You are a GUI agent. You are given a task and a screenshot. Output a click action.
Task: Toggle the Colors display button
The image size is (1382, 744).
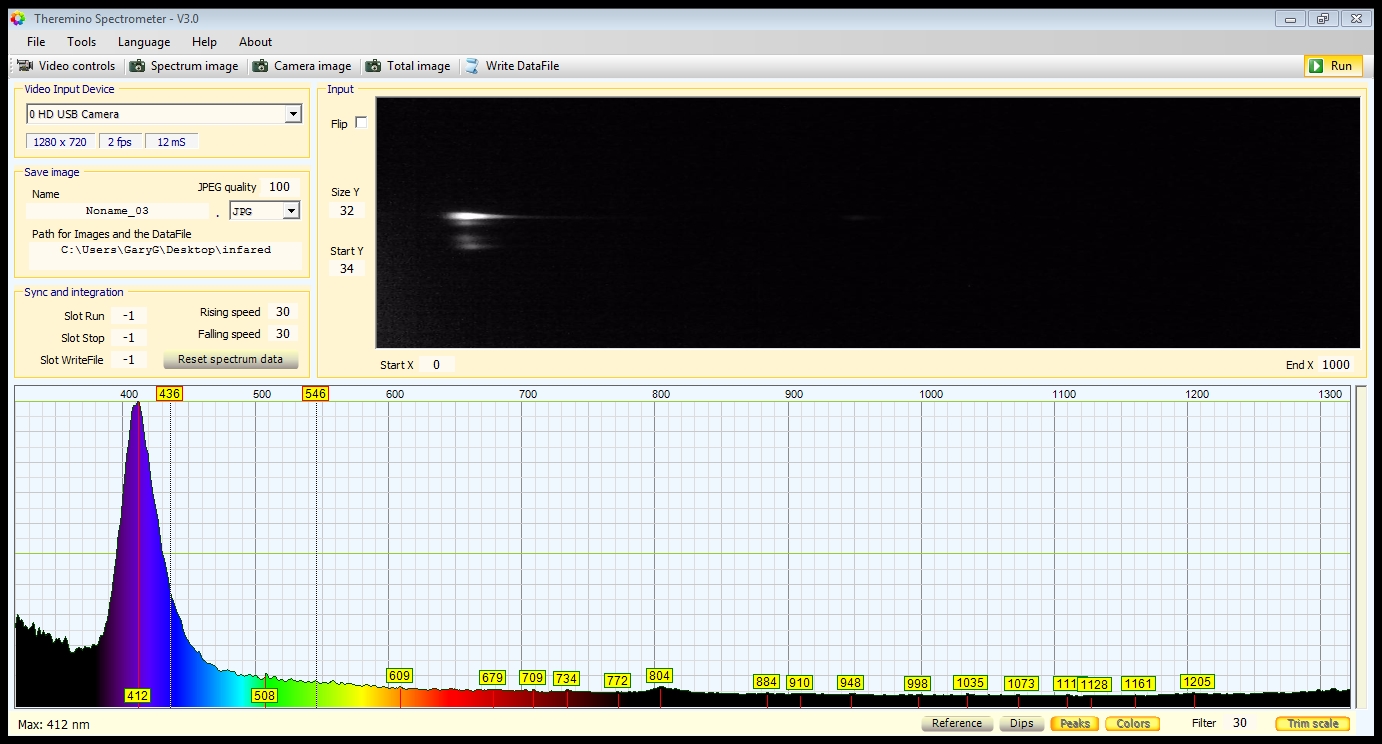tap(1133, 723)
